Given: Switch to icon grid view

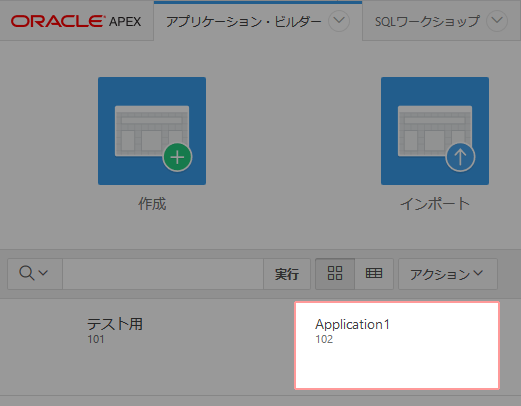Looking at the screenshot, I should point(335,274).
